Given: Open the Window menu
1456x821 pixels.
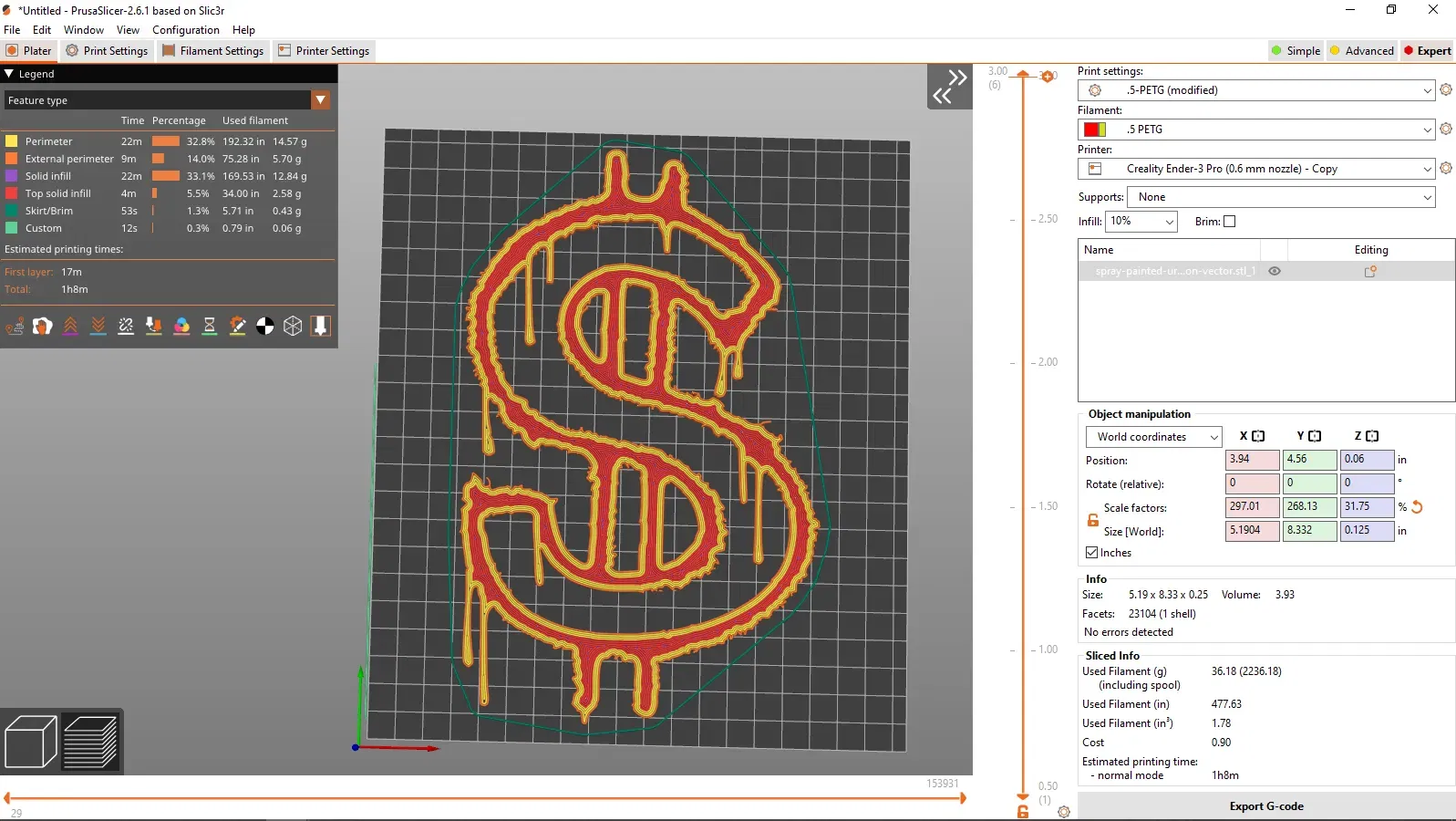Looking at the screenshot, I should coord(84,30).
